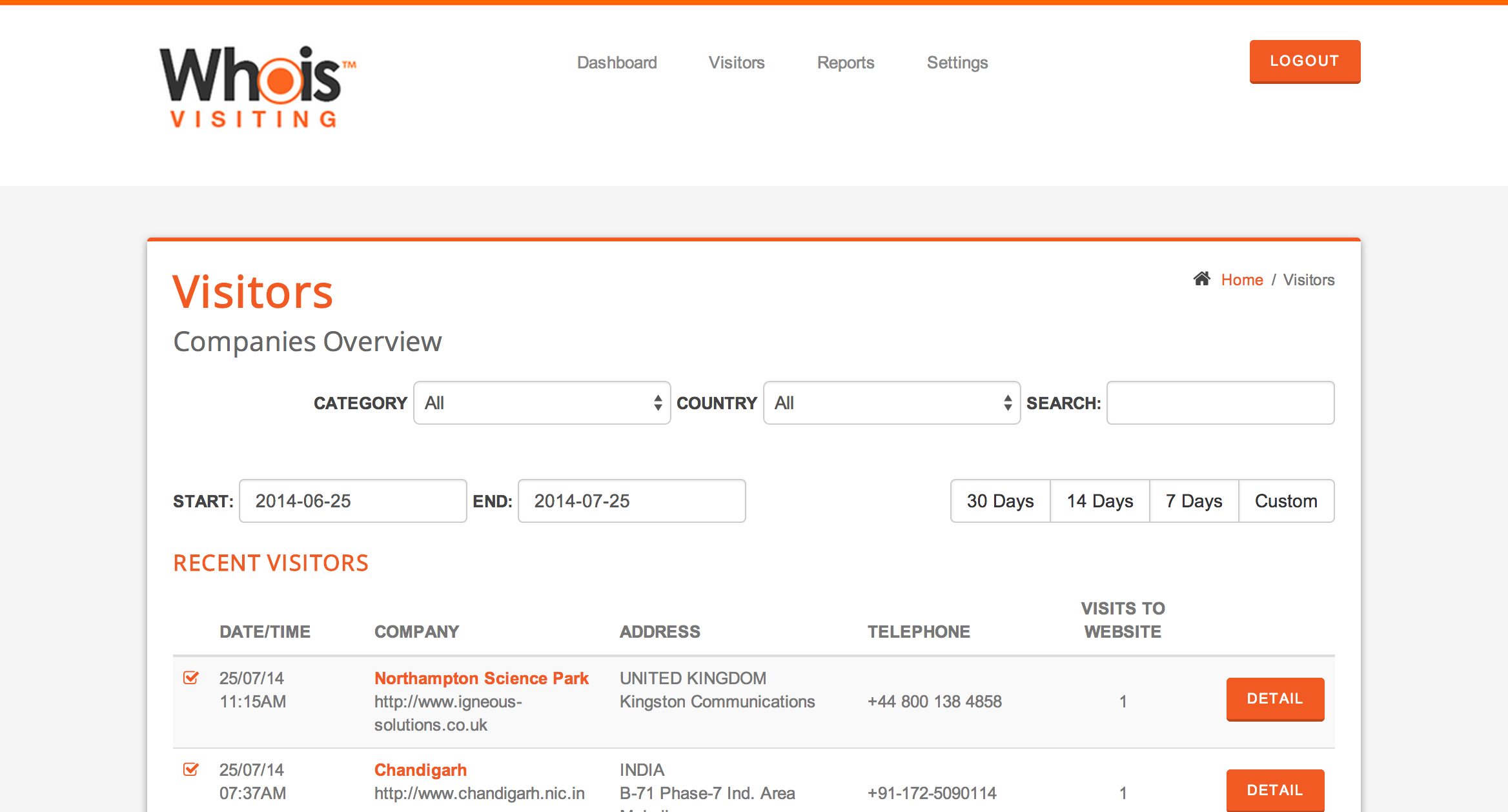
Task: Click the Company column header
Action: 416,632
